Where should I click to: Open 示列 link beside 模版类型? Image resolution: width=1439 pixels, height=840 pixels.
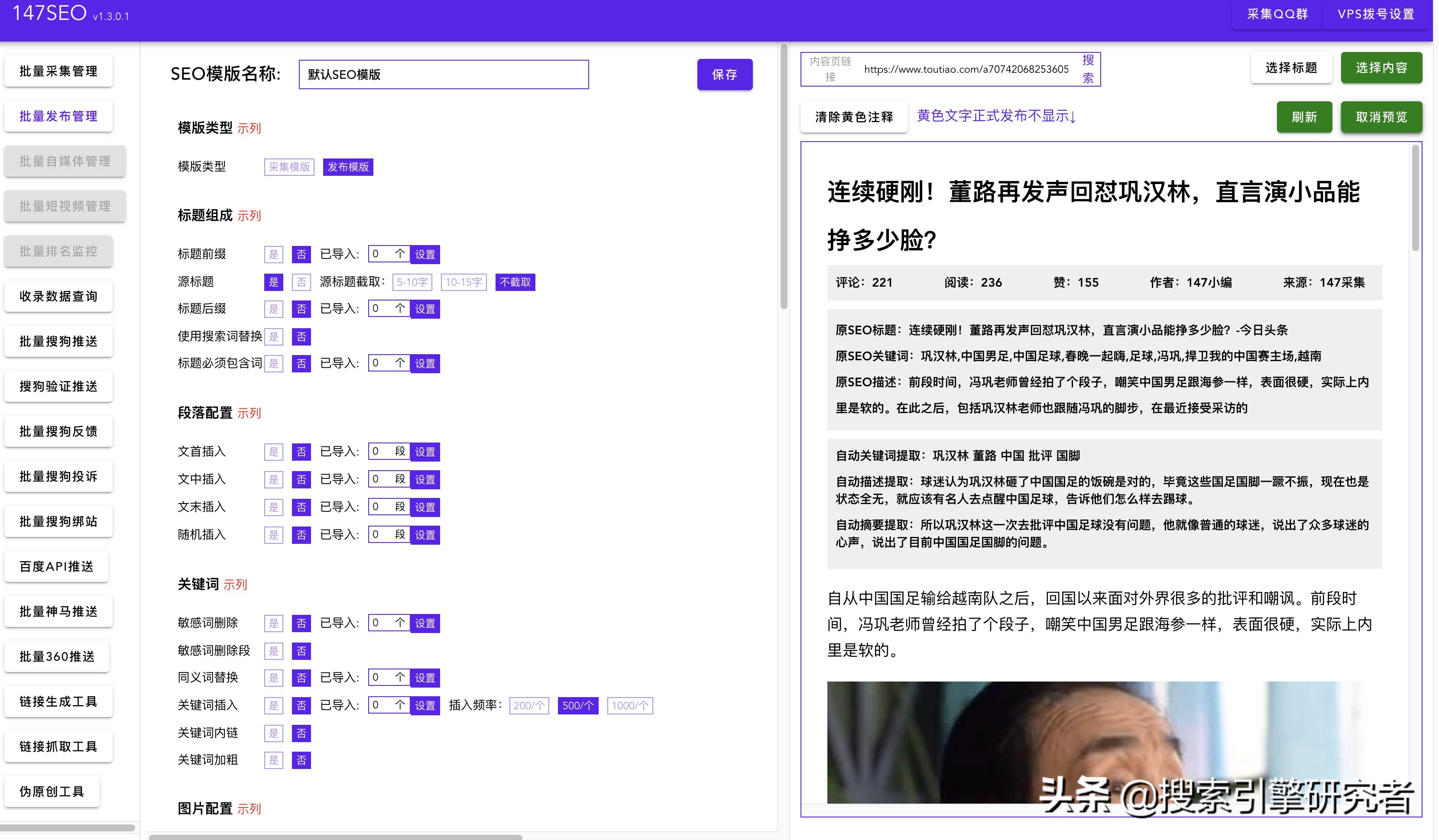(x=249, y=129)
